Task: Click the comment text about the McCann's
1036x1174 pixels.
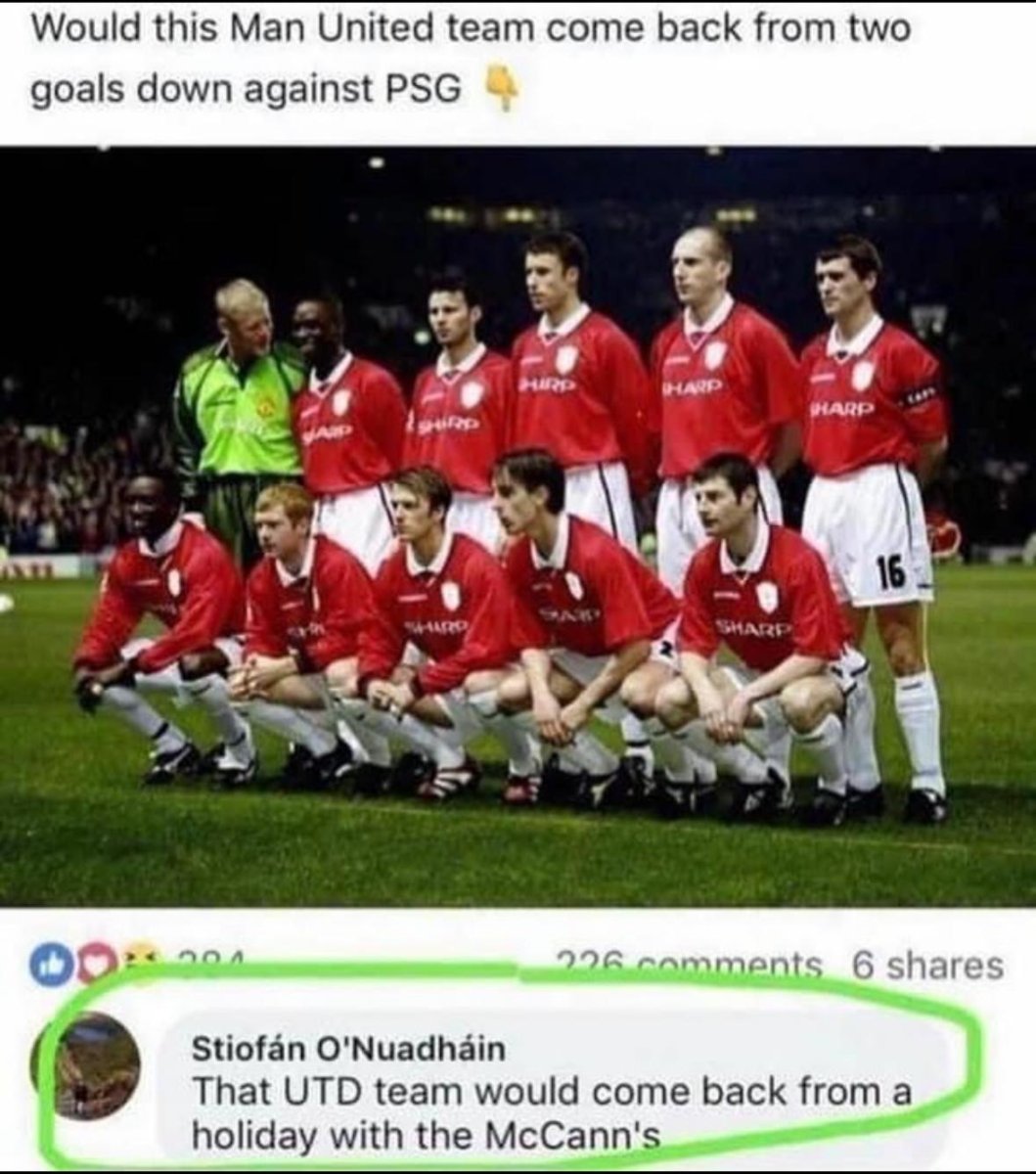Action: pos(551,1112)
